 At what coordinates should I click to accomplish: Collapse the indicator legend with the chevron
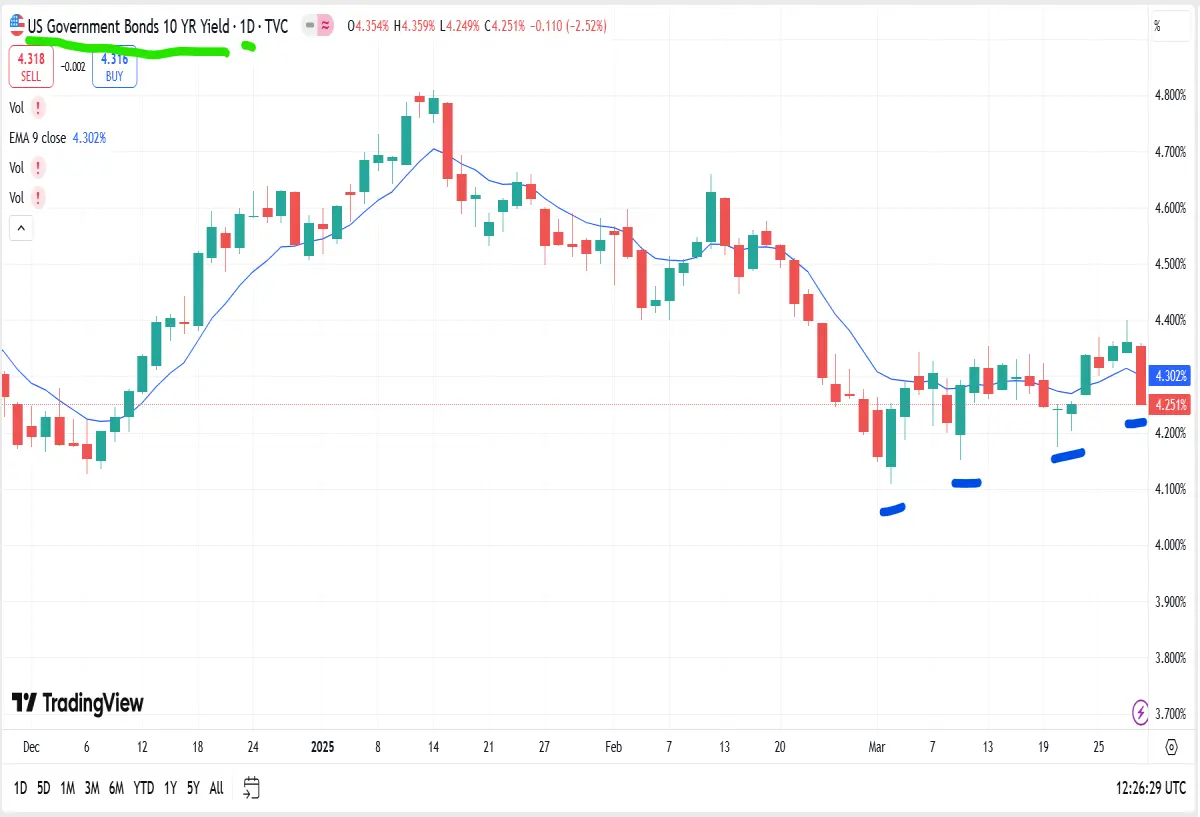click(x=21, y=229)
